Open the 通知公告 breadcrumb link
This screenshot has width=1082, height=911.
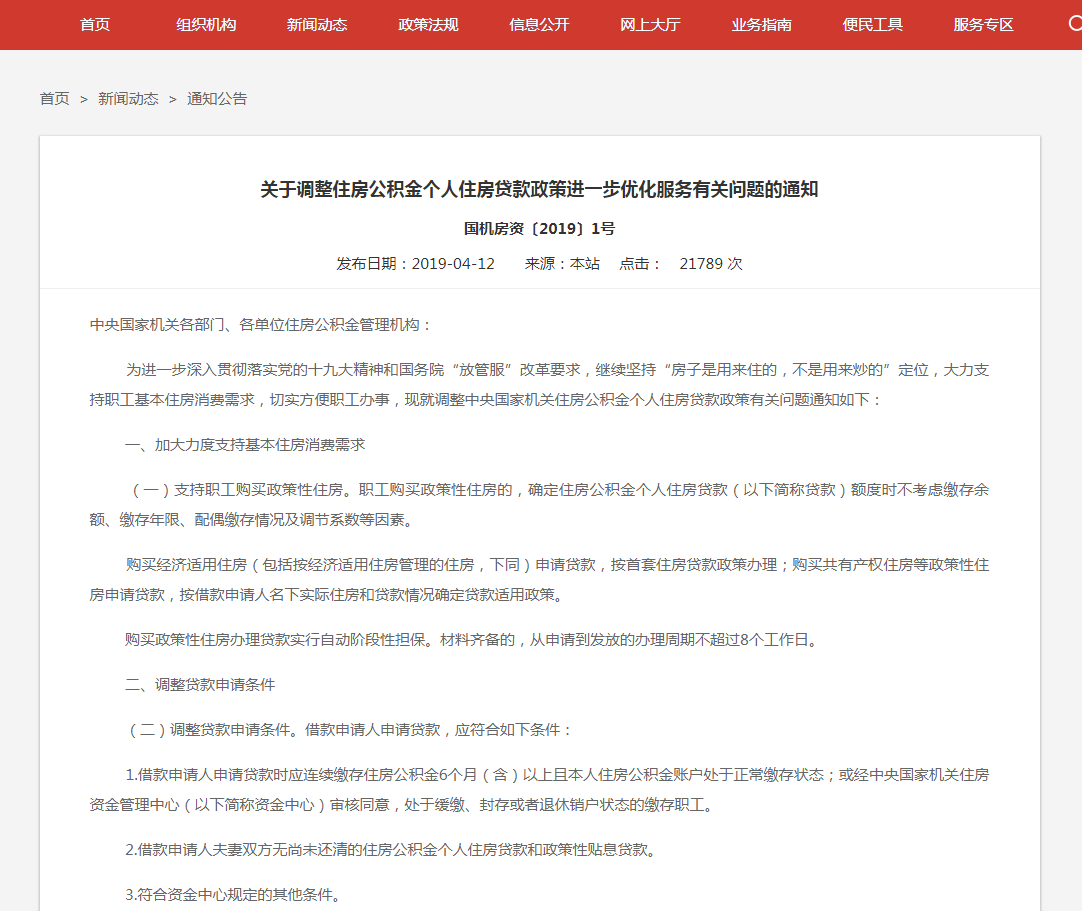click(217, 99)
